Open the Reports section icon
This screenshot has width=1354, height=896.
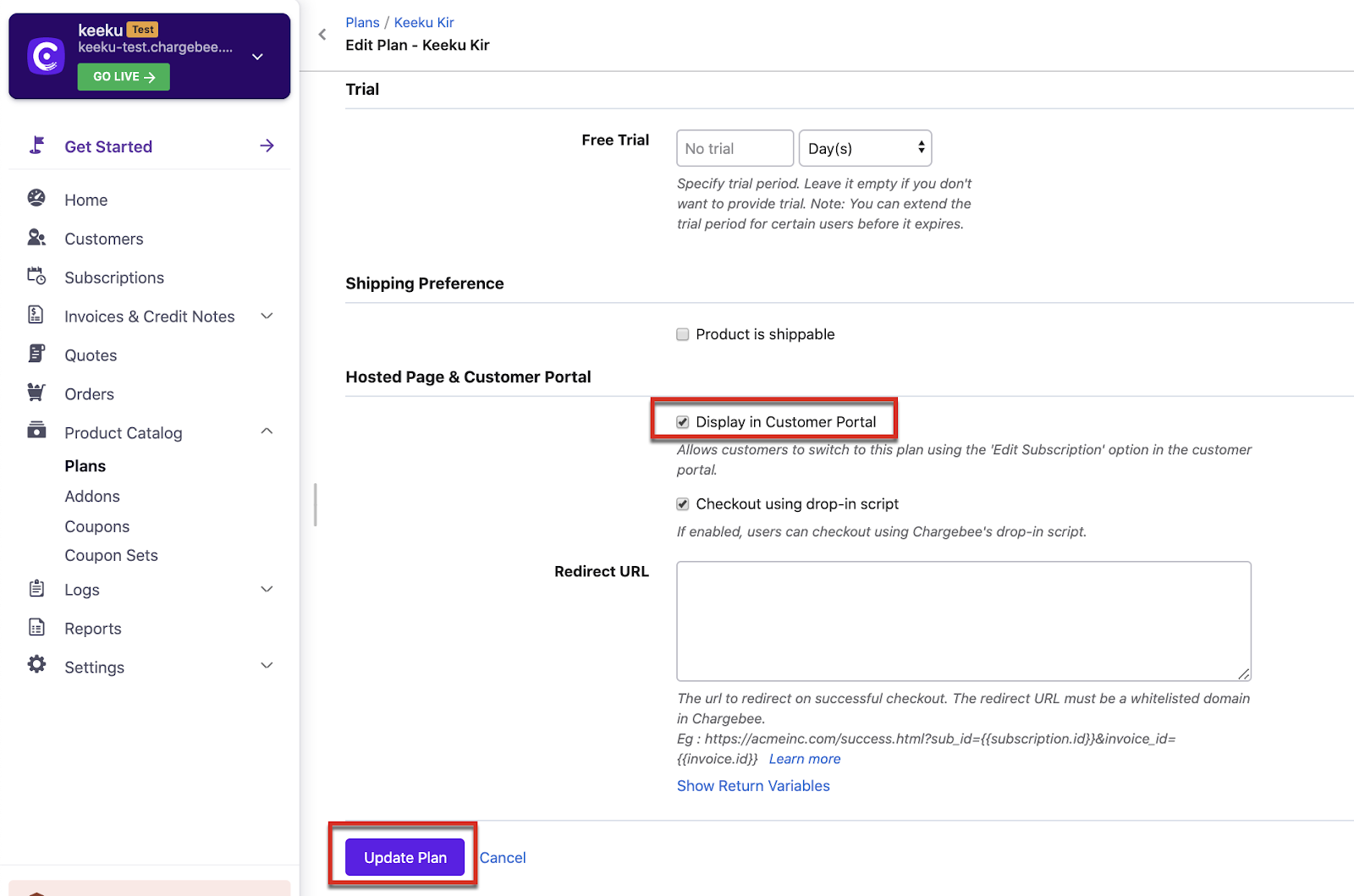pyautogui.click(x=36, y=628)
